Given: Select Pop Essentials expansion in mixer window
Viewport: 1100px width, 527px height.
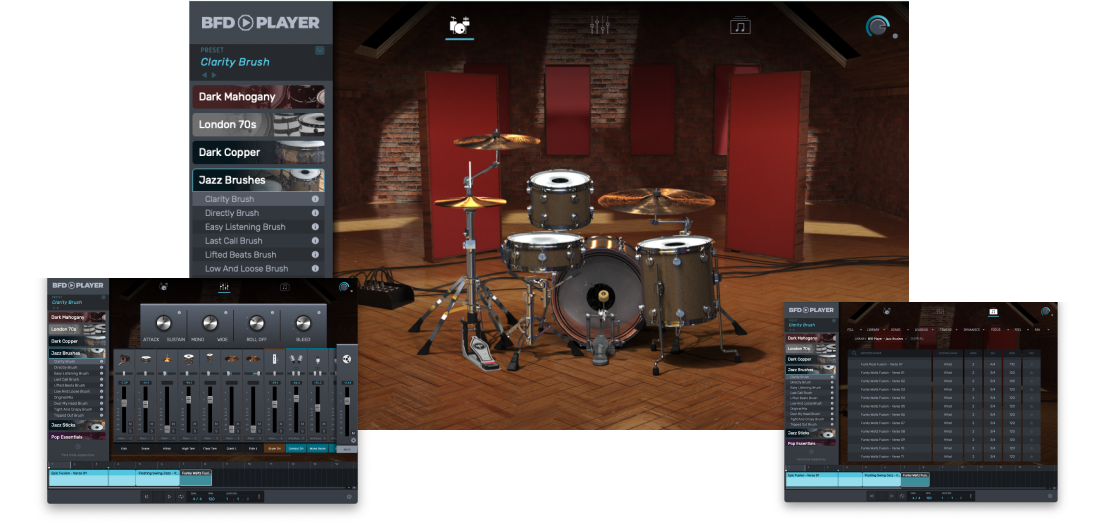Looking at the screenshot, I should [x=77, y=436].
